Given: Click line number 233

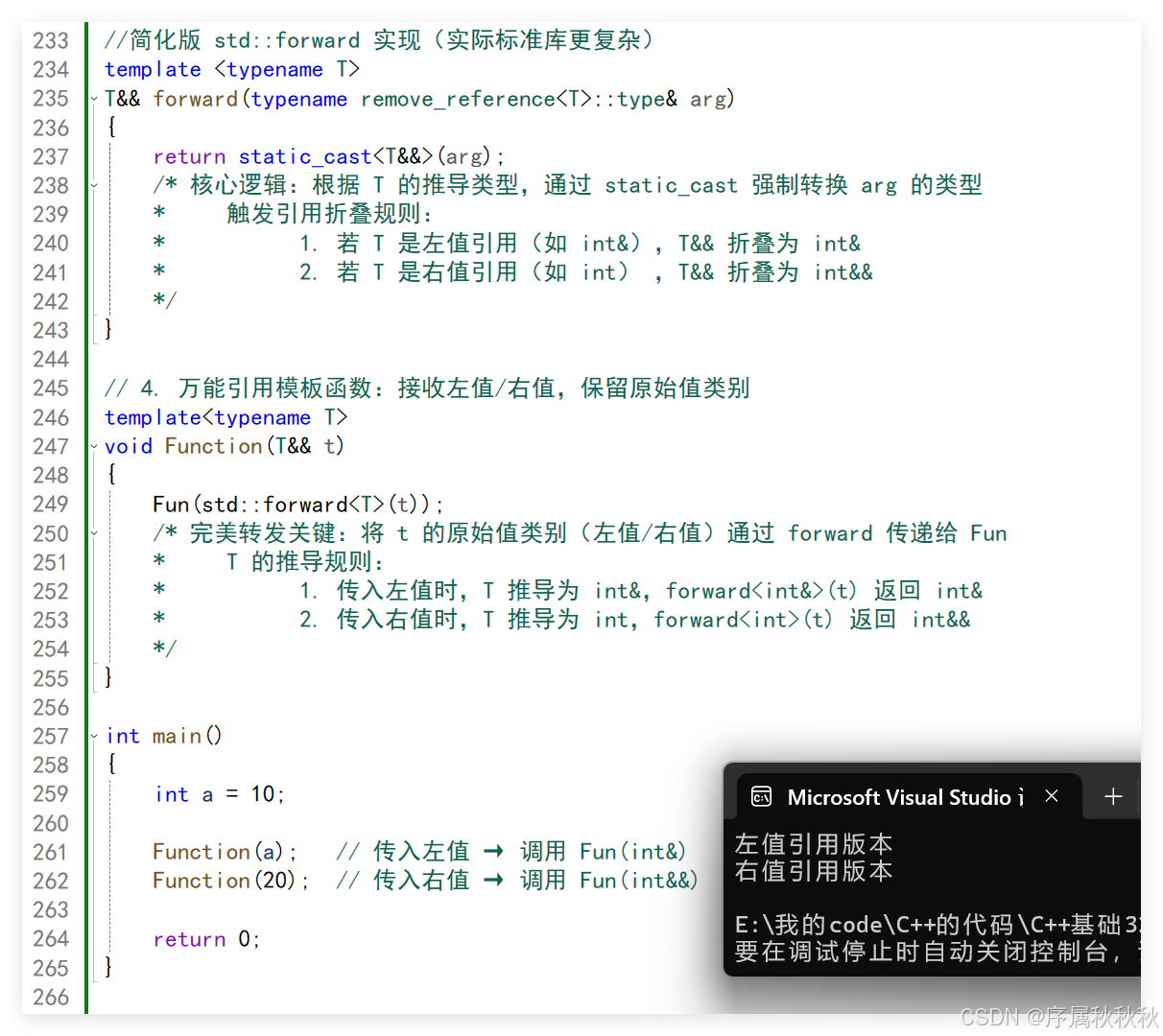Looking at the screenshot, I should point(51,40).
